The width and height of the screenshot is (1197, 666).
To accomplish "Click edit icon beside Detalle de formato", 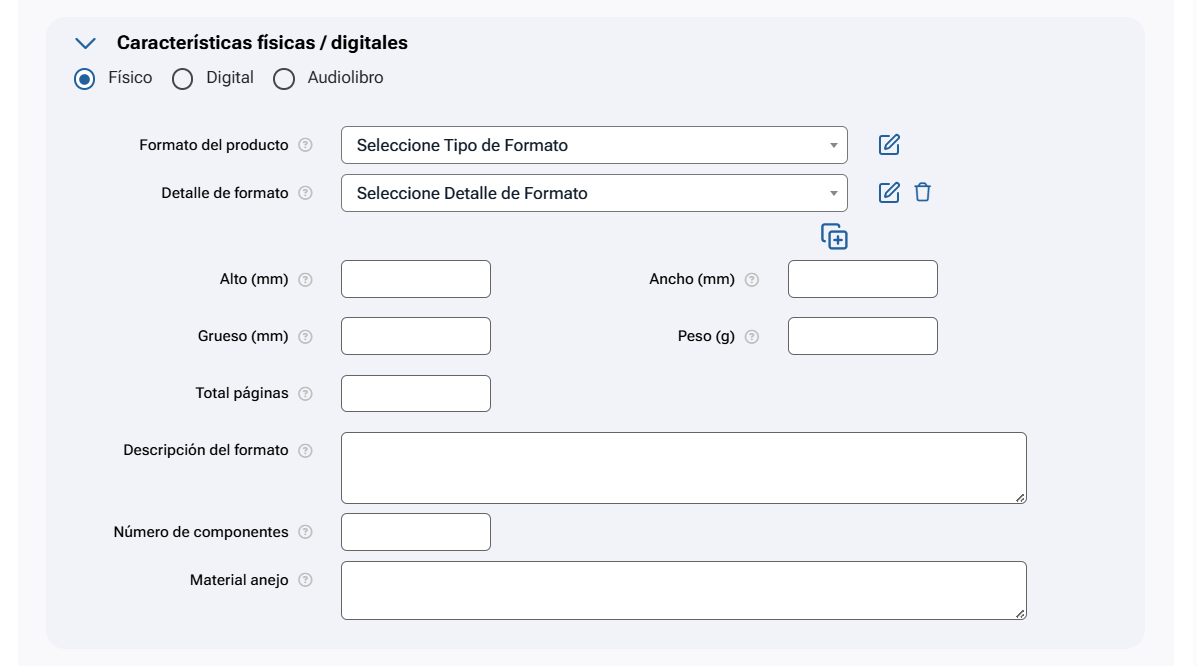I will [889, 193].
